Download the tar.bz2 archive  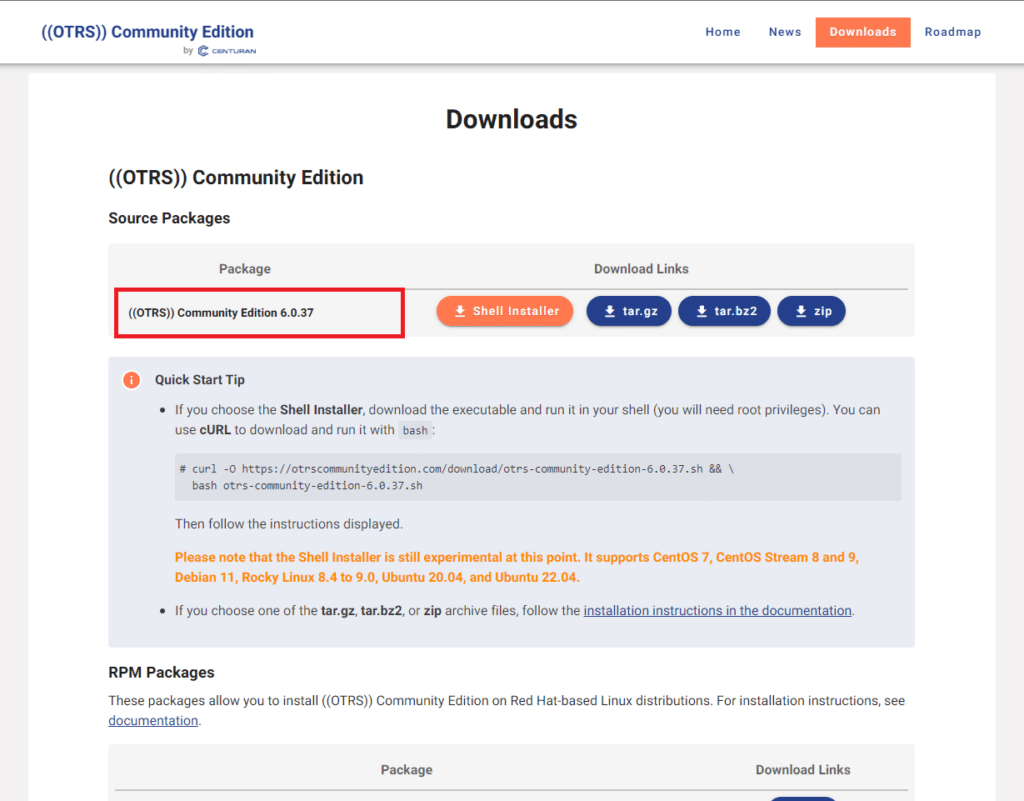click(724, 311)
